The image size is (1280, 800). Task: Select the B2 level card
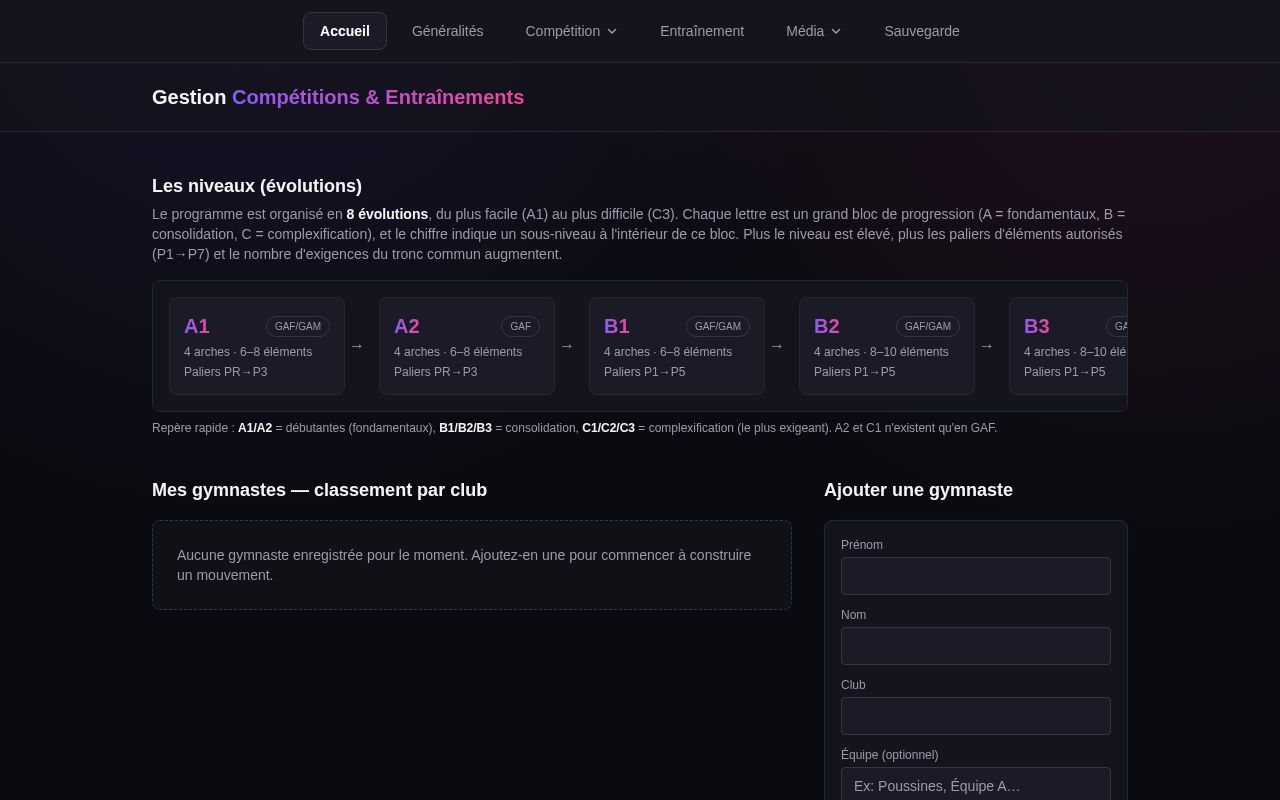pyautogui.click(x=887, y=346)
